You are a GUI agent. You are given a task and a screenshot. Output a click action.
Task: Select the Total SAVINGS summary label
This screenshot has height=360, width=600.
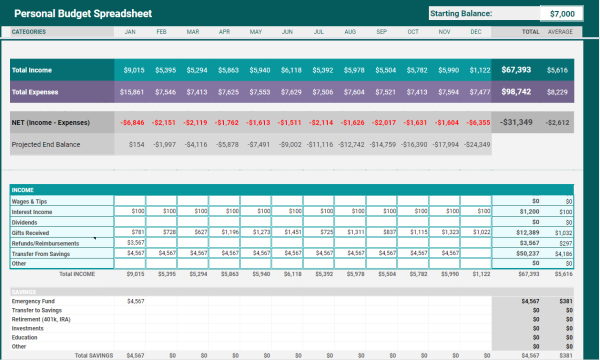click(94, 355)
